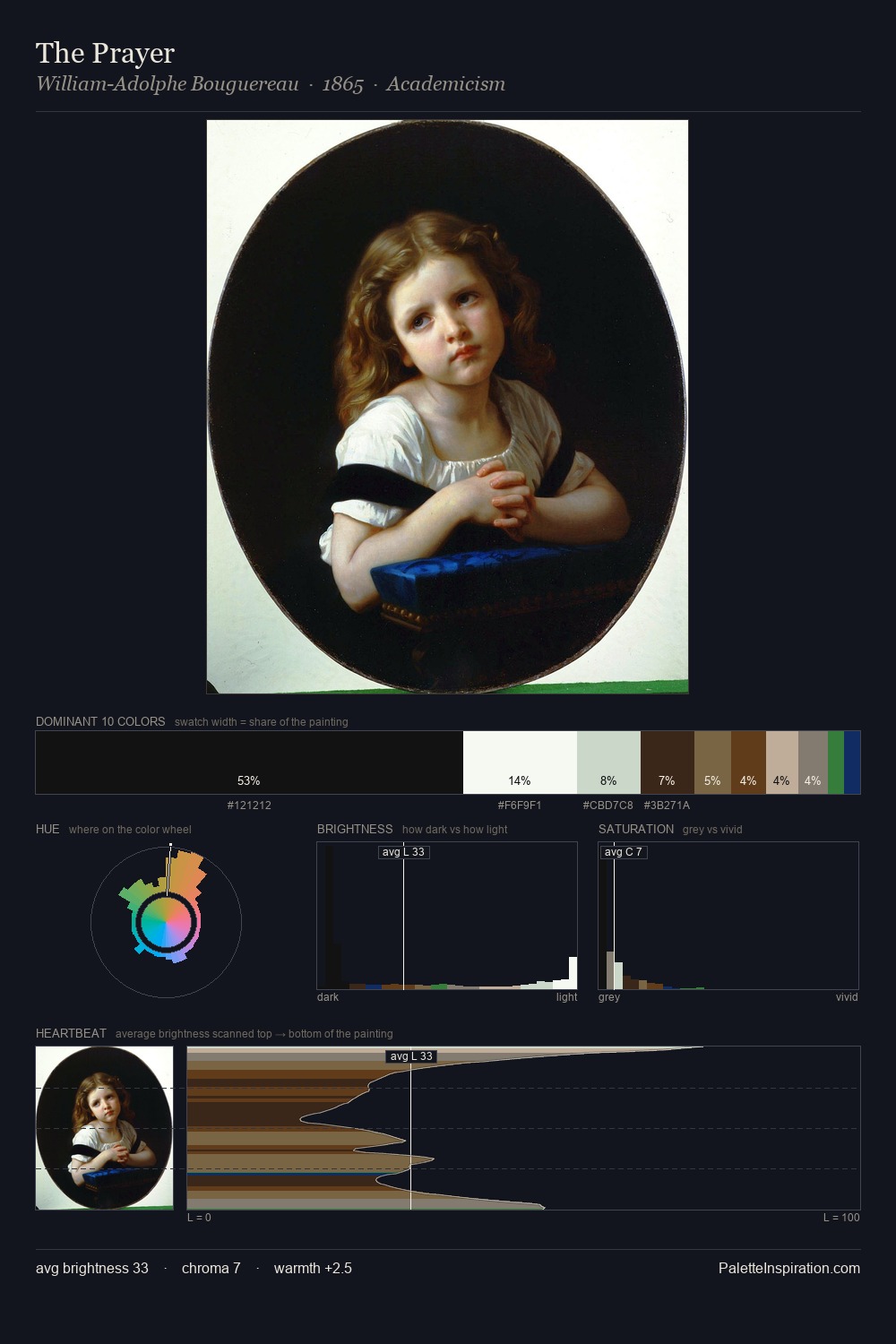Click avg L 33 marker in Brightness histogram
This screenshot has width=896, height=1344.
pyautogui.click(x=403, y=852)
